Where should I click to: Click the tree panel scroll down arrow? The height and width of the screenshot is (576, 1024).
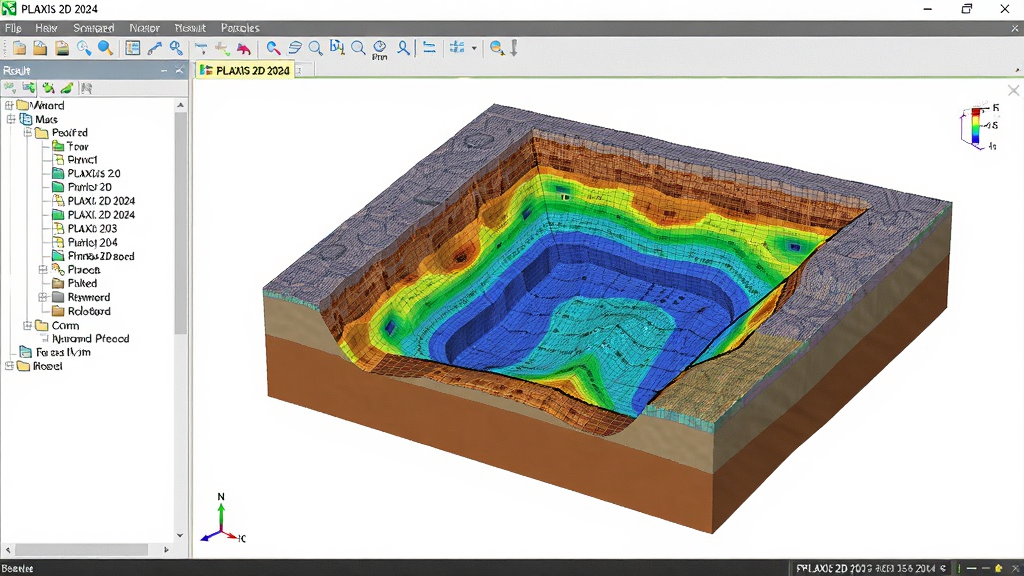click(x=180, y=536)
